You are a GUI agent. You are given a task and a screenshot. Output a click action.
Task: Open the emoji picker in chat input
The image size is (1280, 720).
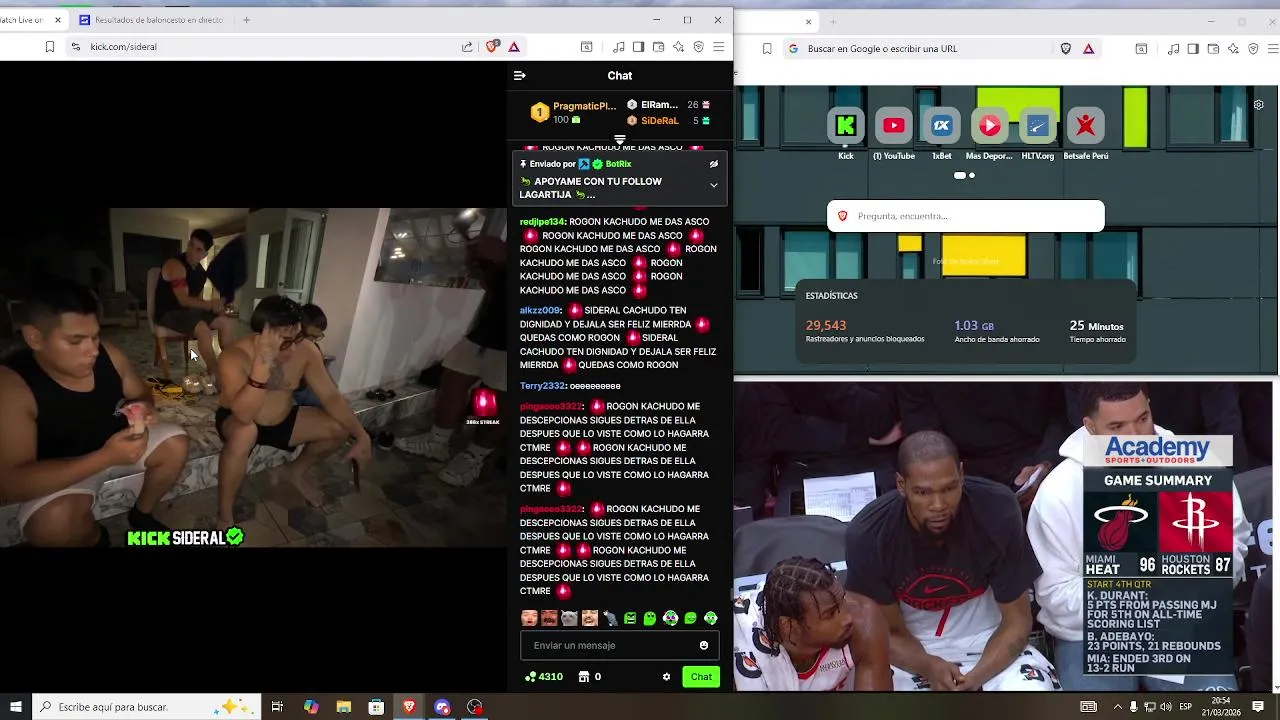tap(704, 645)
